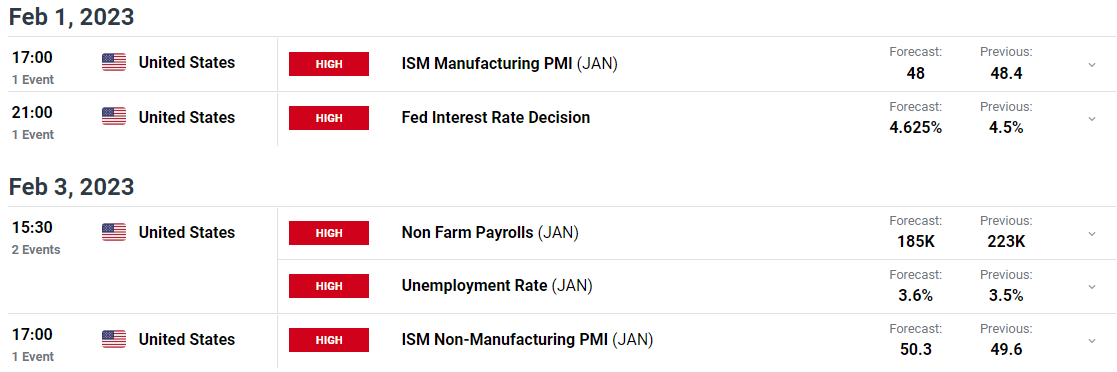The height and width of the screenshot is (372, 1117).
Task: Select the Feb 1, 2023 date heading
Action: [x=71, y=16]
